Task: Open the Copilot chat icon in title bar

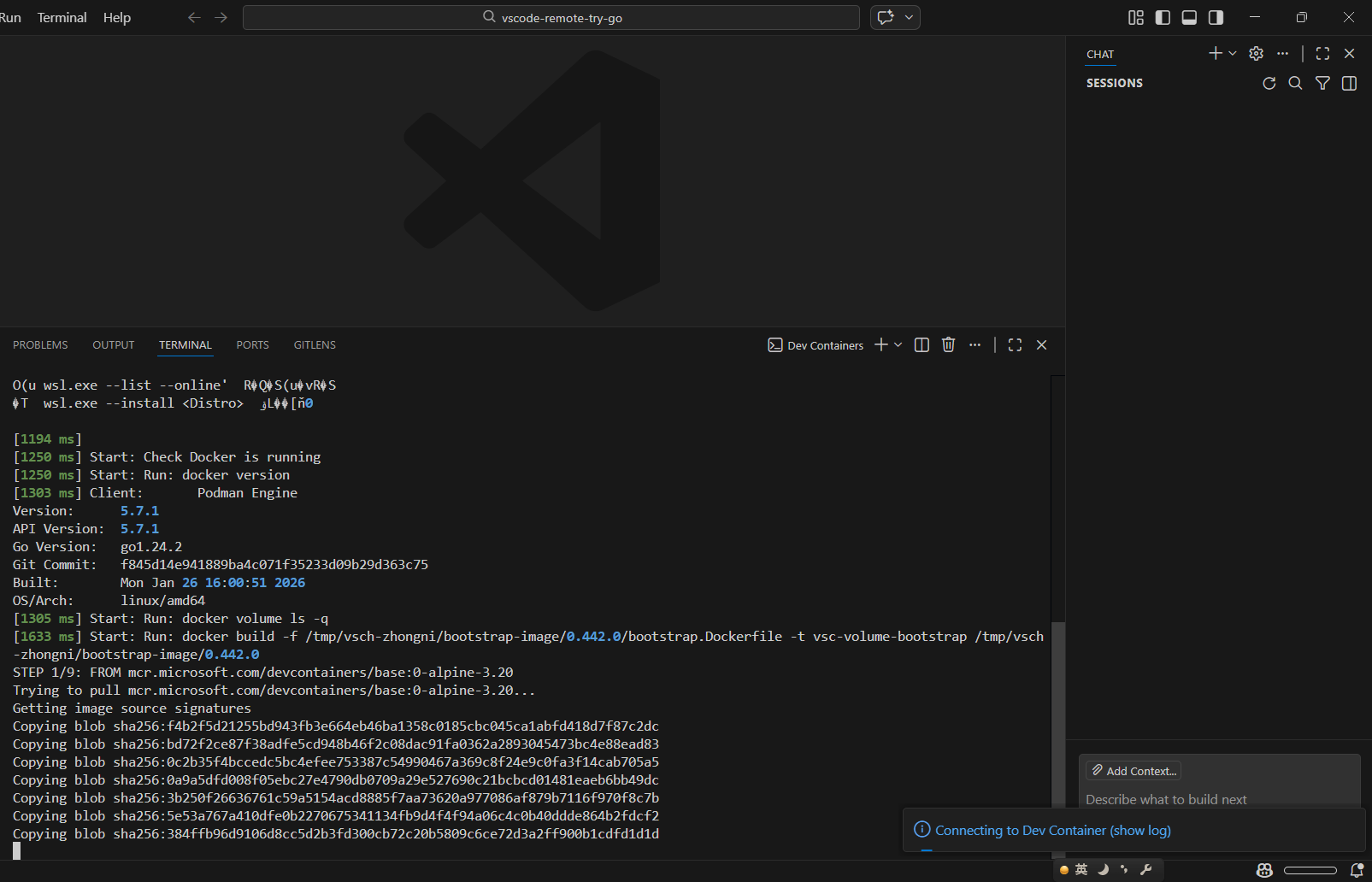Action: pos(886,17)
